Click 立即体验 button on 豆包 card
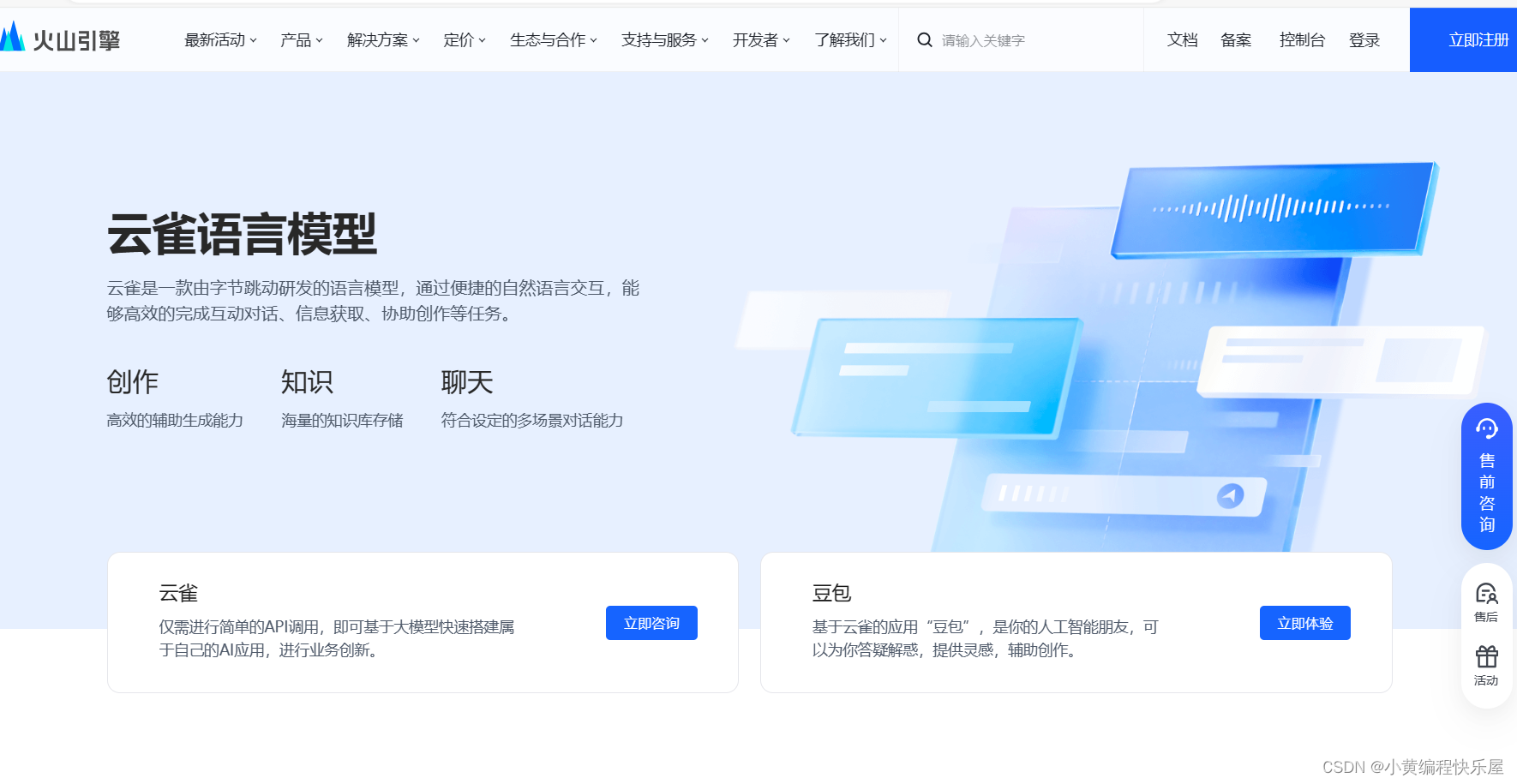This screenshot has width=1517, height=784. [1305, 623]
